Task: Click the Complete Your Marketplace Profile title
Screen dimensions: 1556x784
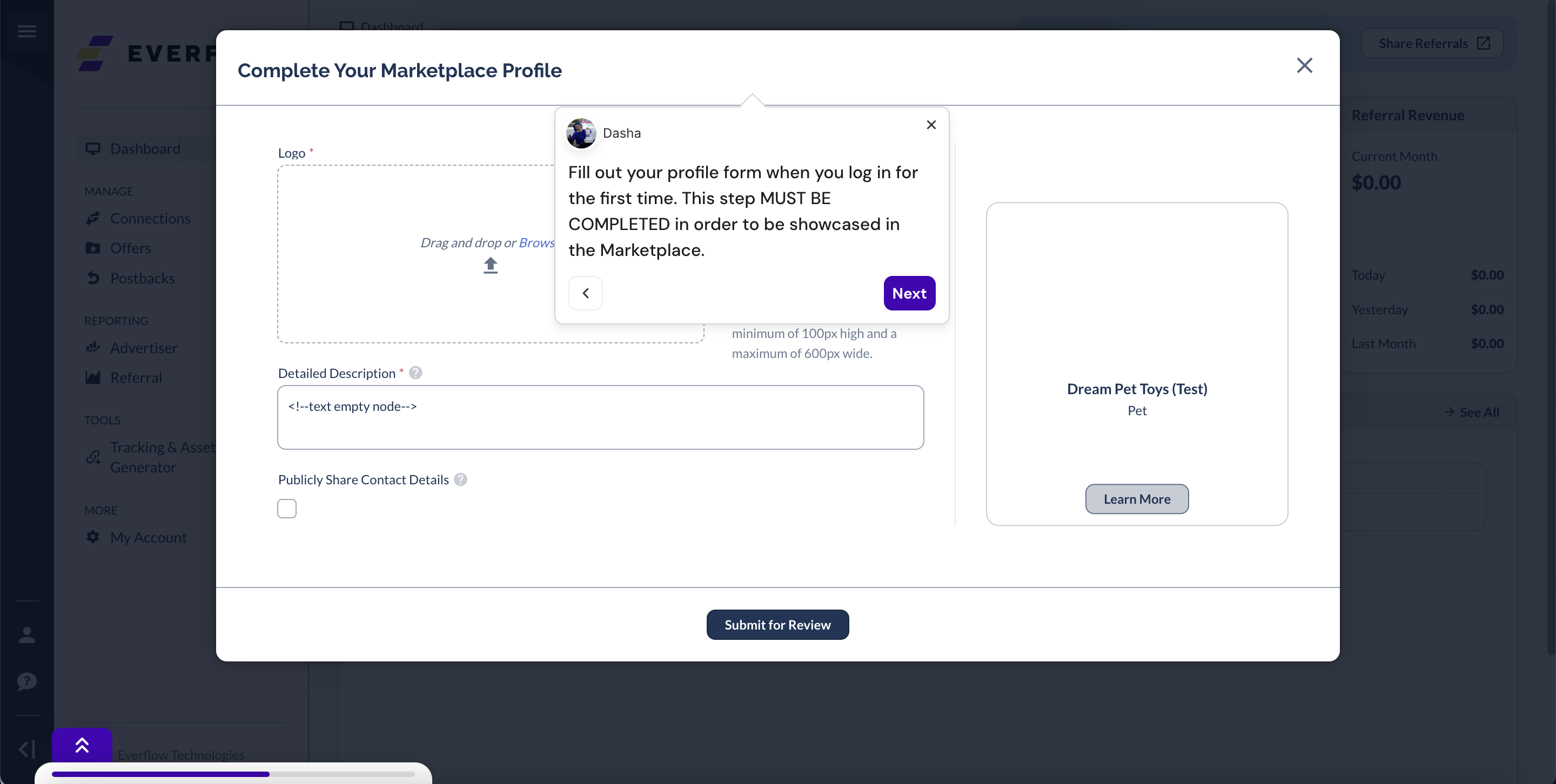Action: point(399,70)
